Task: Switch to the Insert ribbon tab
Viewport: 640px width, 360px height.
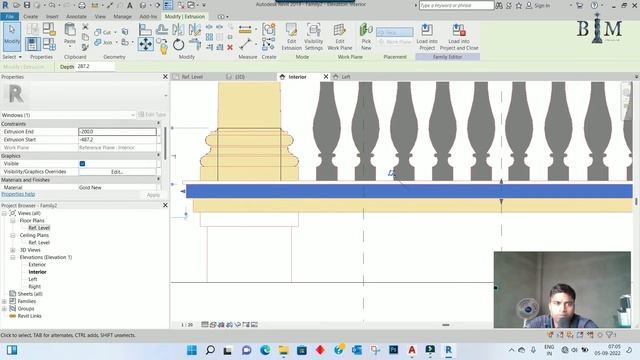Action: 52,17
